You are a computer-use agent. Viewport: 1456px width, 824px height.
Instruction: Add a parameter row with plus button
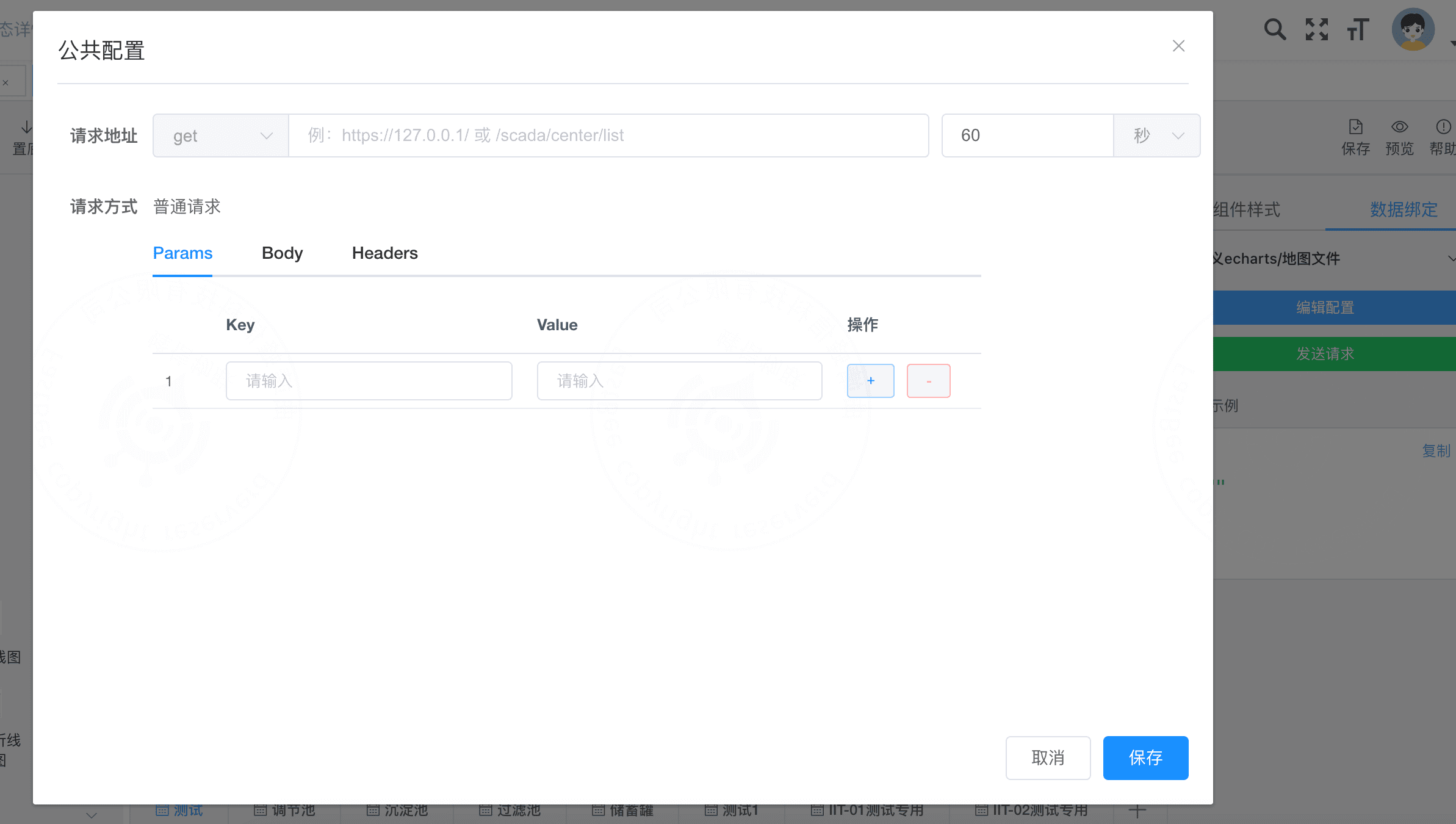pos(870,381)
